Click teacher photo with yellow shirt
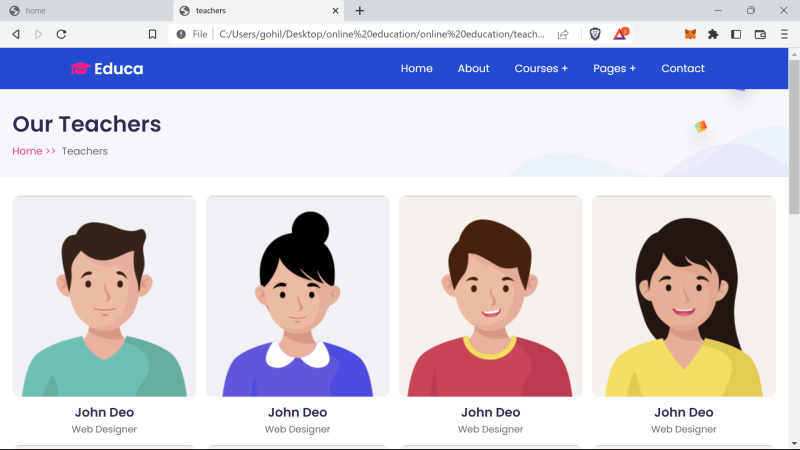Viewport: 800px width, 450px height. 684,296
